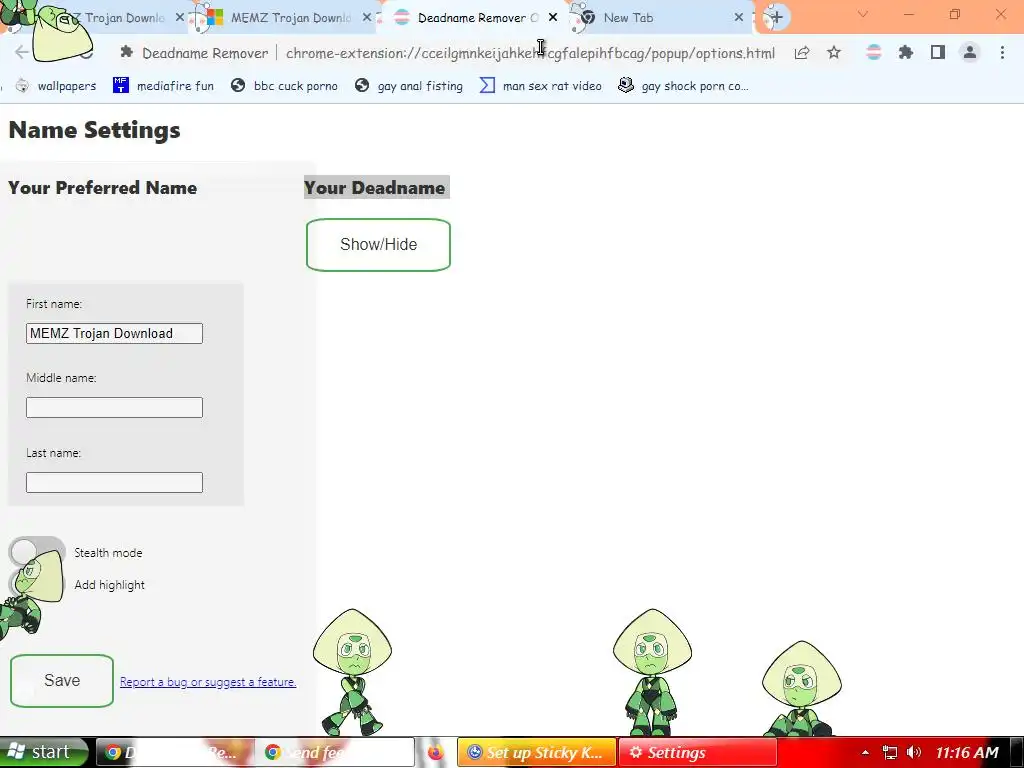1024x768 pixels.
Task: Click the address bar URL
Action: point(530,53)
